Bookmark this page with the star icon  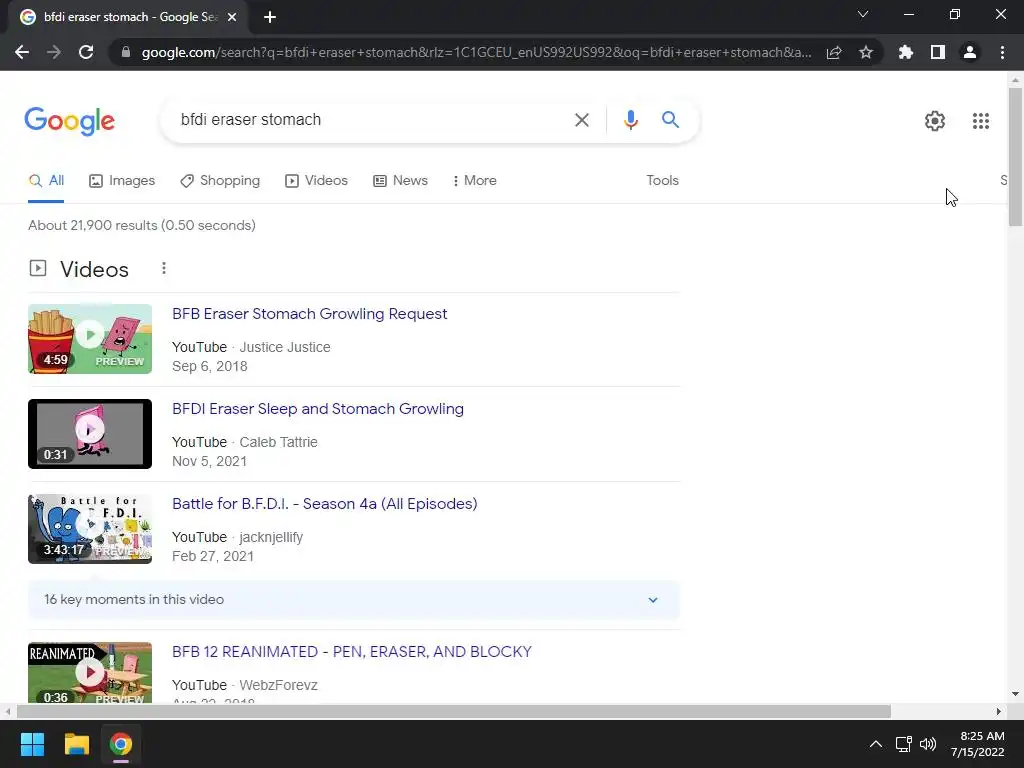866,52
